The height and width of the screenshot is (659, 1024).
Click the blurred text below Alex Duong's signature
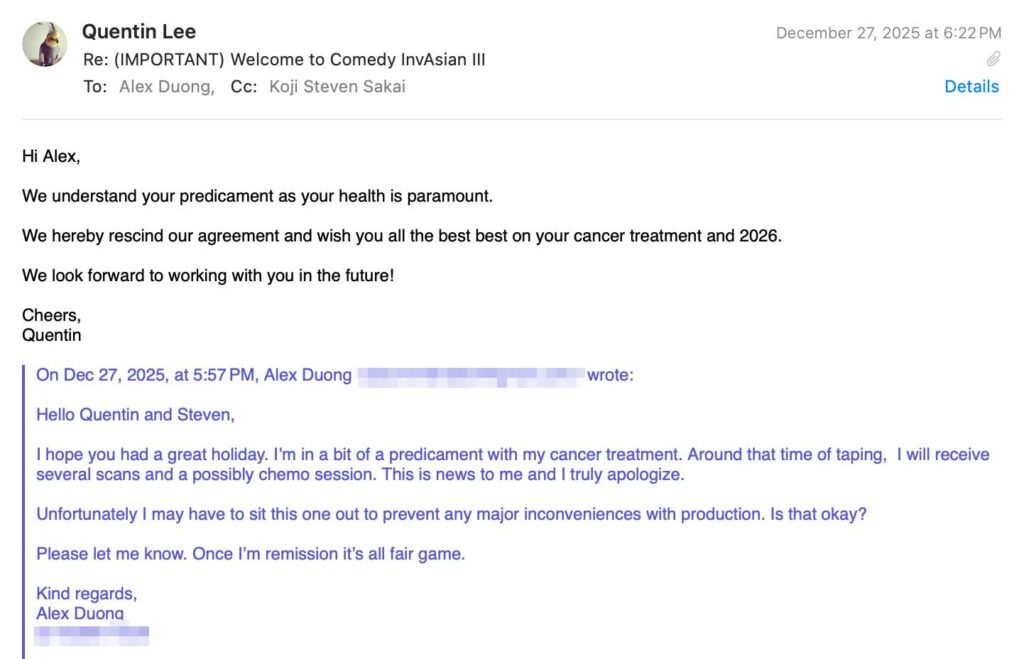click(92, 633)
